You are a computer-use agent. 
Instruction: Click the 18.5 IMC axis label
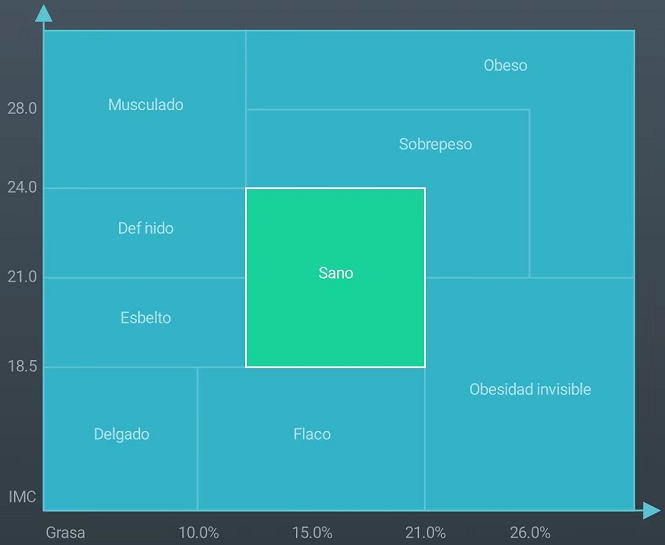tap(21, 367)
